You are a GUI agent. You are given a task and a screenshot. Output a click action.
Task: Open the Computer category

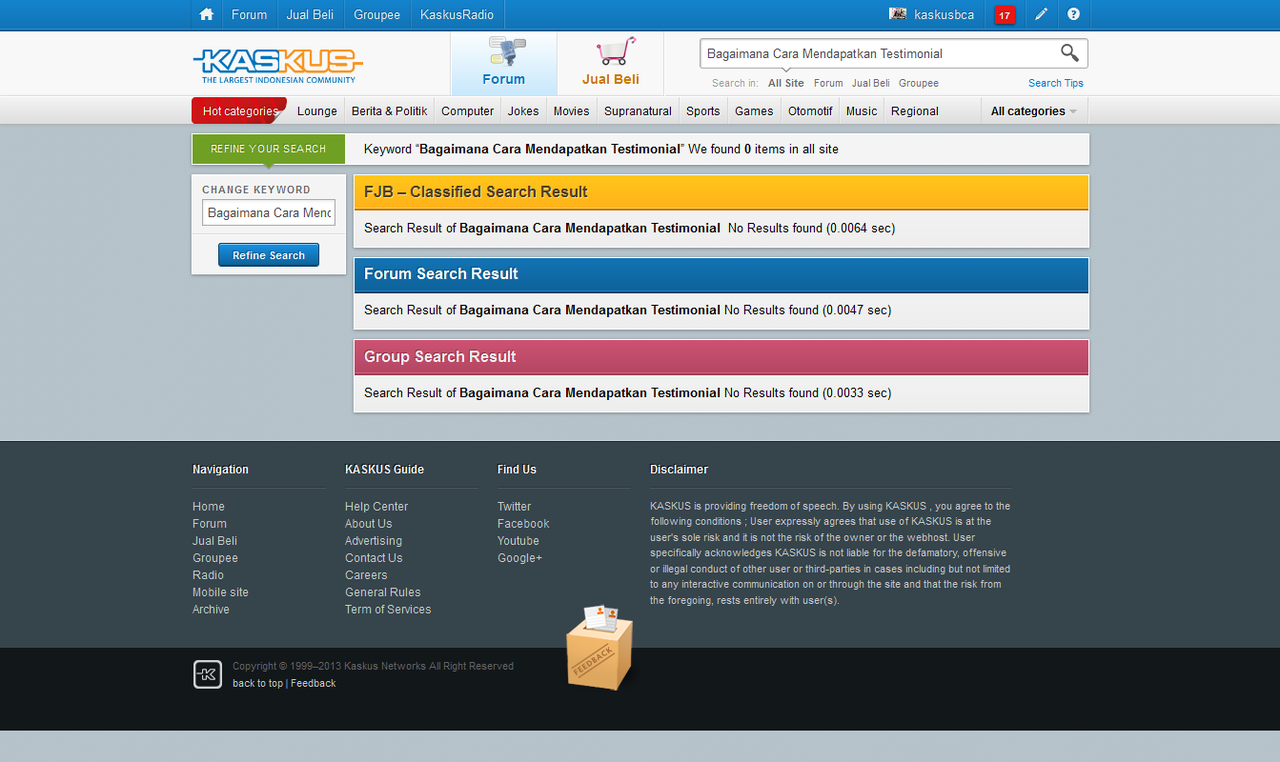coord(467,111)
